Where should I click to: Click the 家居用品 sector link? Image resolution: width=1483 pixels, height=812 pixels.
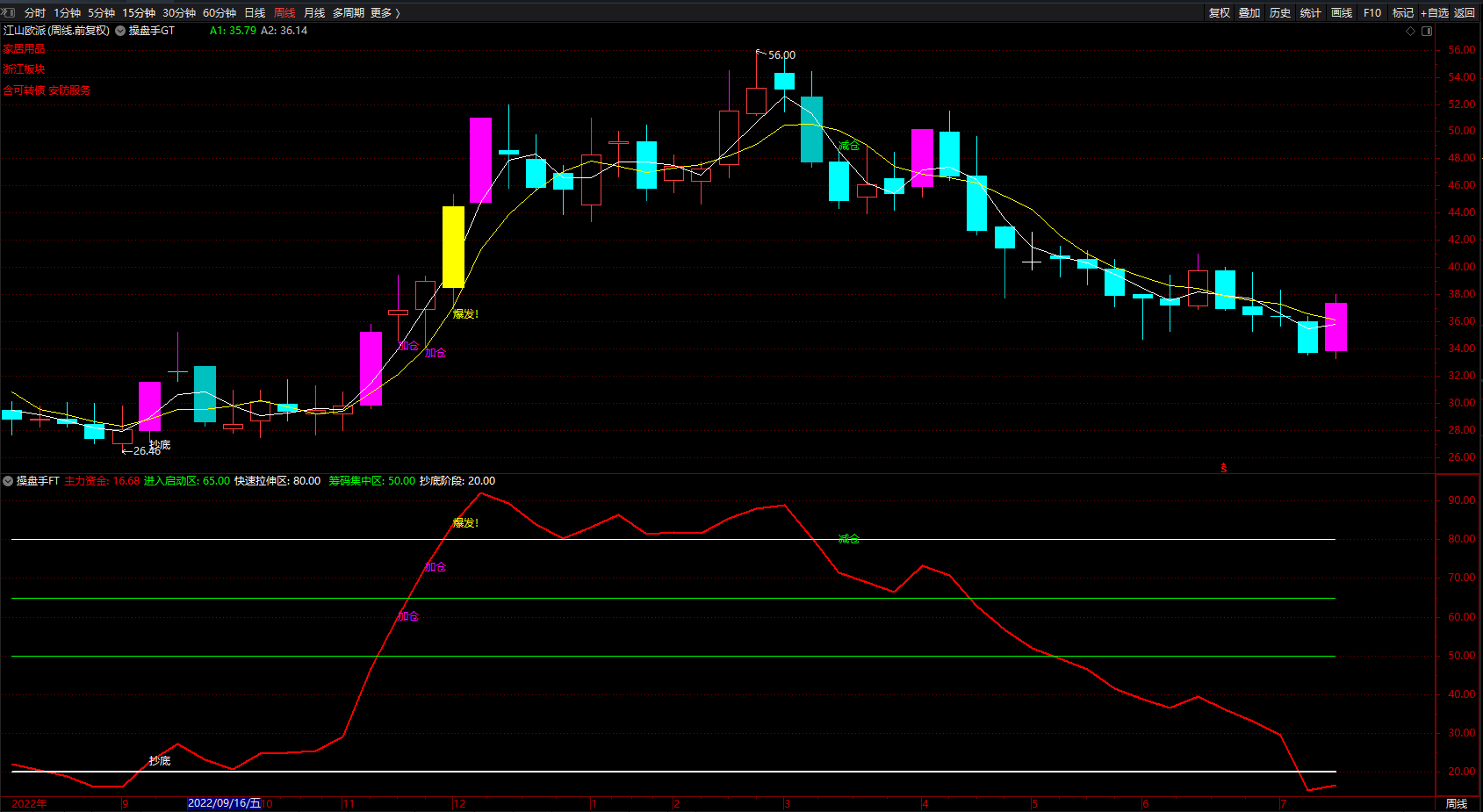click(x=24, y=49)
